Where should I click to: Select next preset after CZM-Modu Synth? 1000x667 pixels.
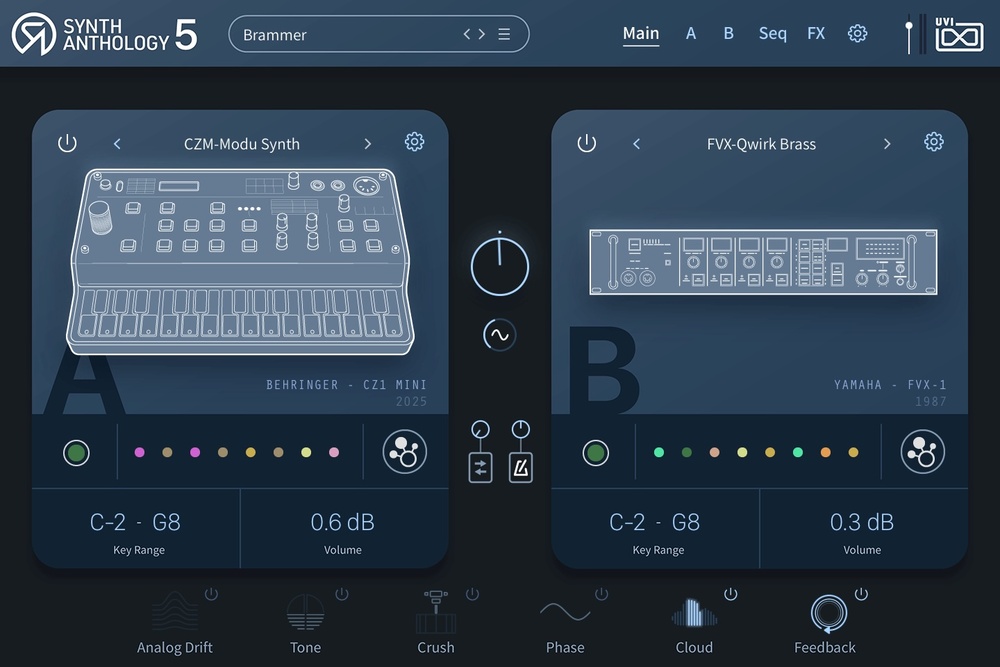tap(367, 144)
